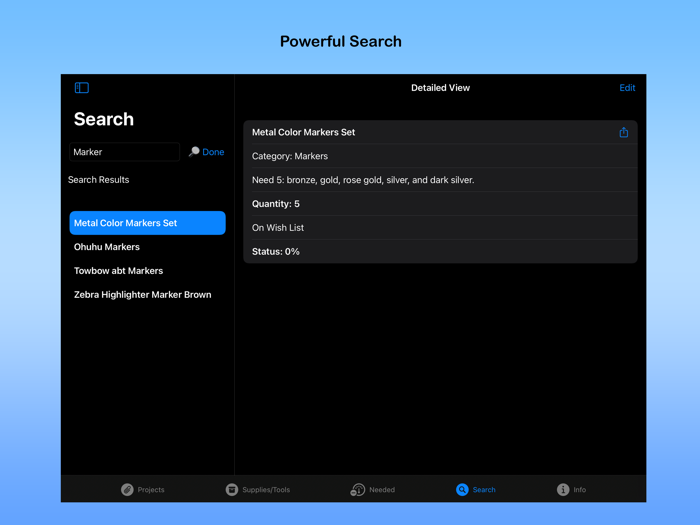Image resolution: width=700 pixels, height=525 pixels.
Task: Choose Towbow abt Markers result
Action: tap(147, 271)
